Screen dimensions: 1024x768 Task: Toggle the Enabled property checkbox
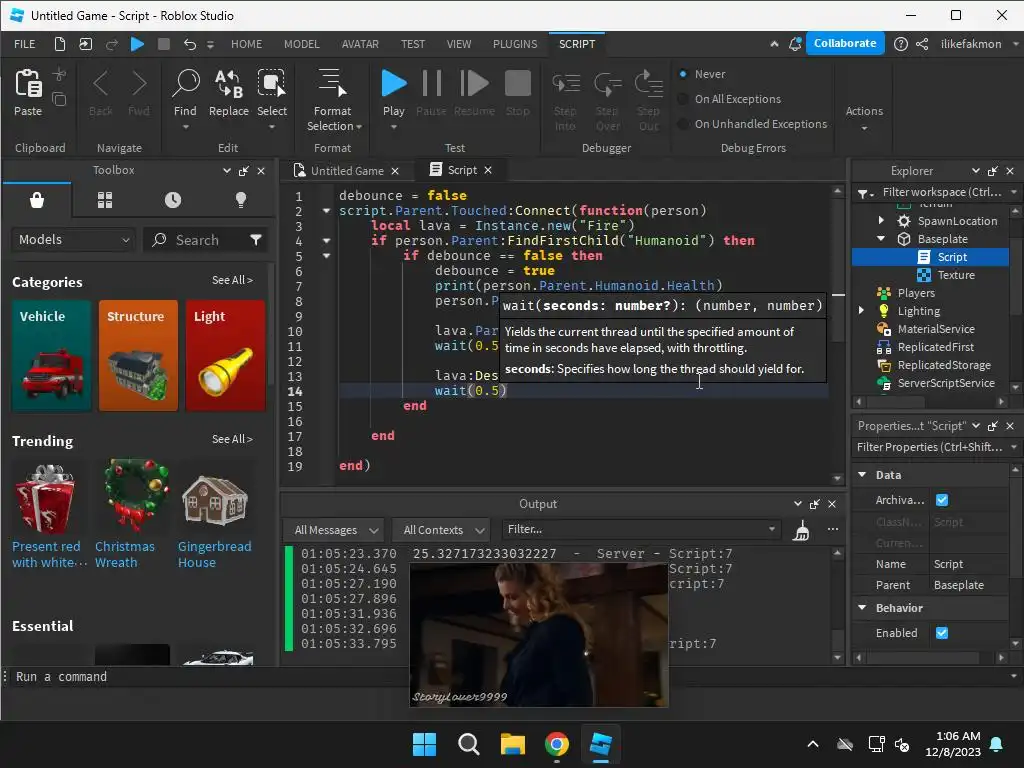pyautogui.click(x=941, y=633)
